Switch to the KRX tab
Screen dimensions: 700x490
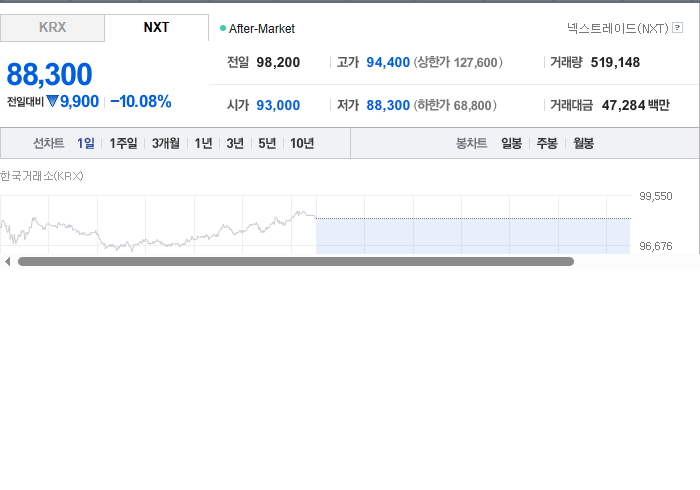(x=52, y=28)
